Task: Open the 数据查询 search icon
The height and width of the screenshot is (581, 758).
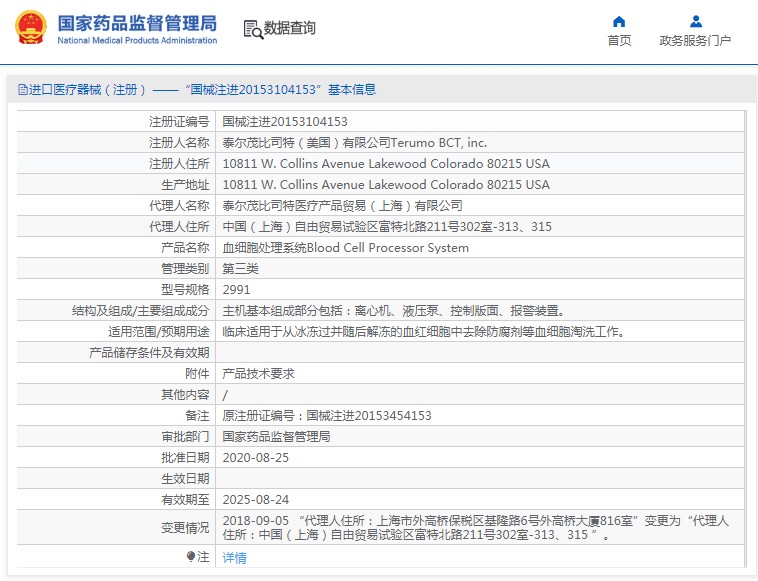Action: coord(253,29)
